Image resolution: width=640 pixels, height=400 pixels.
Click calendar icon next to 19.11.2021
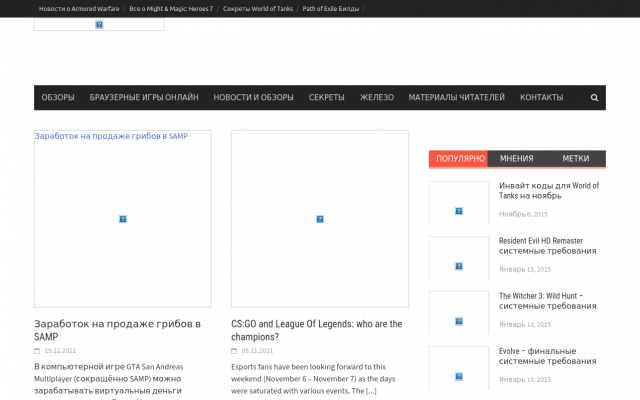[x=37, y=351]
